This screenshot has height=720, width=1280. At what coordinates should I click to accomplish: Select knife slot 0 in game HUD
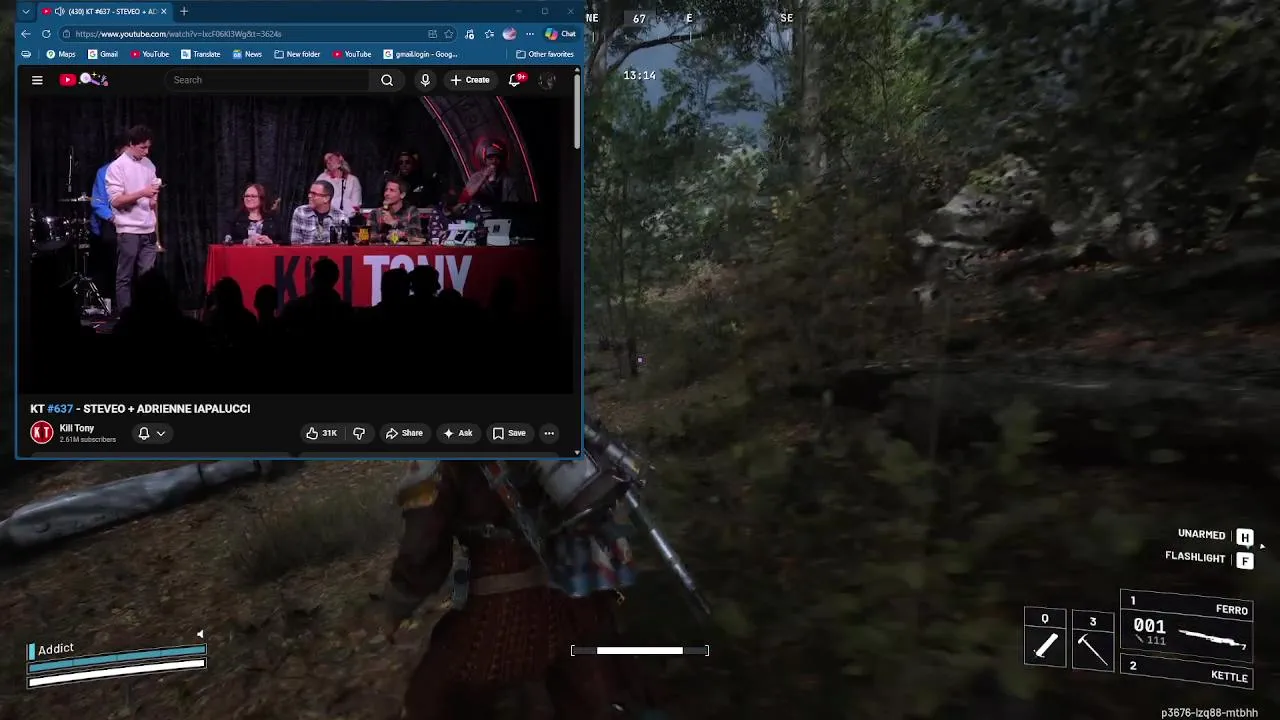click(x=1045, y=638)
